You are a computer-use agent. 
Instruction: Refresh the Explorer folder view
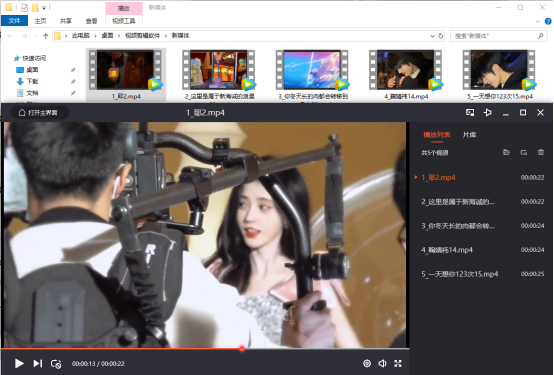tap(441, 36)
